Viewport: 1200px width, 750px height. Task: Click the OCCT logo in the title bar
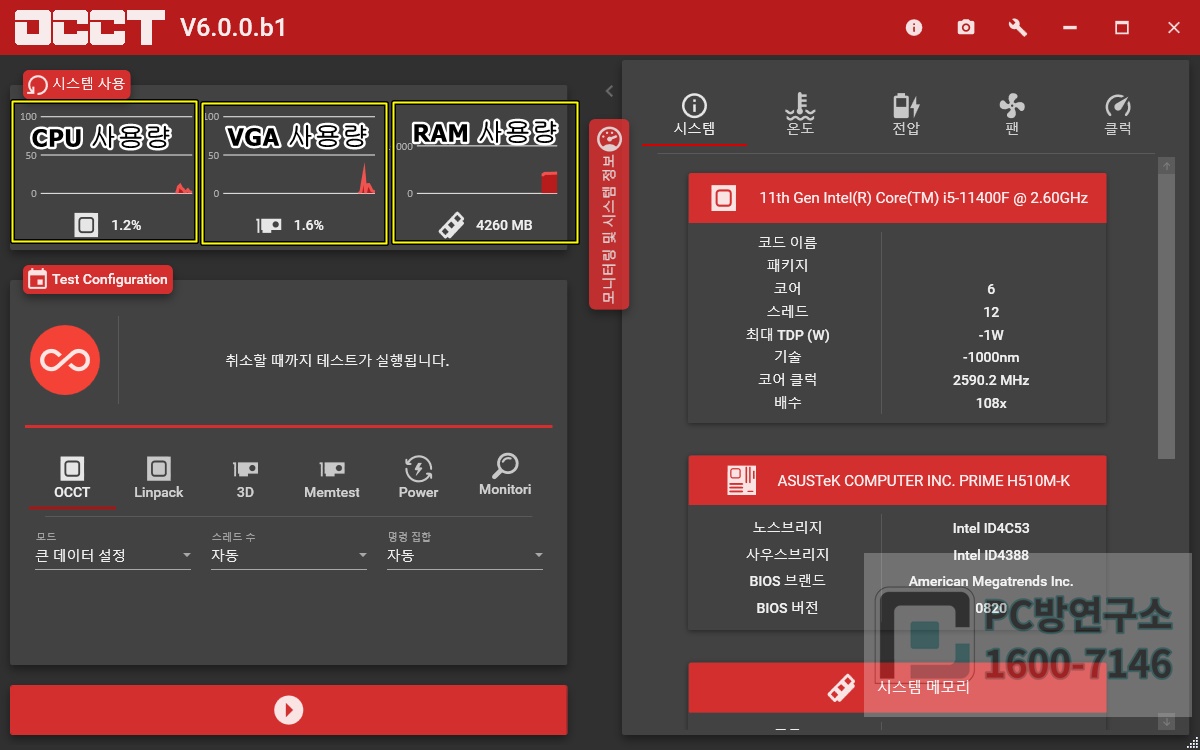coord(89,27)
